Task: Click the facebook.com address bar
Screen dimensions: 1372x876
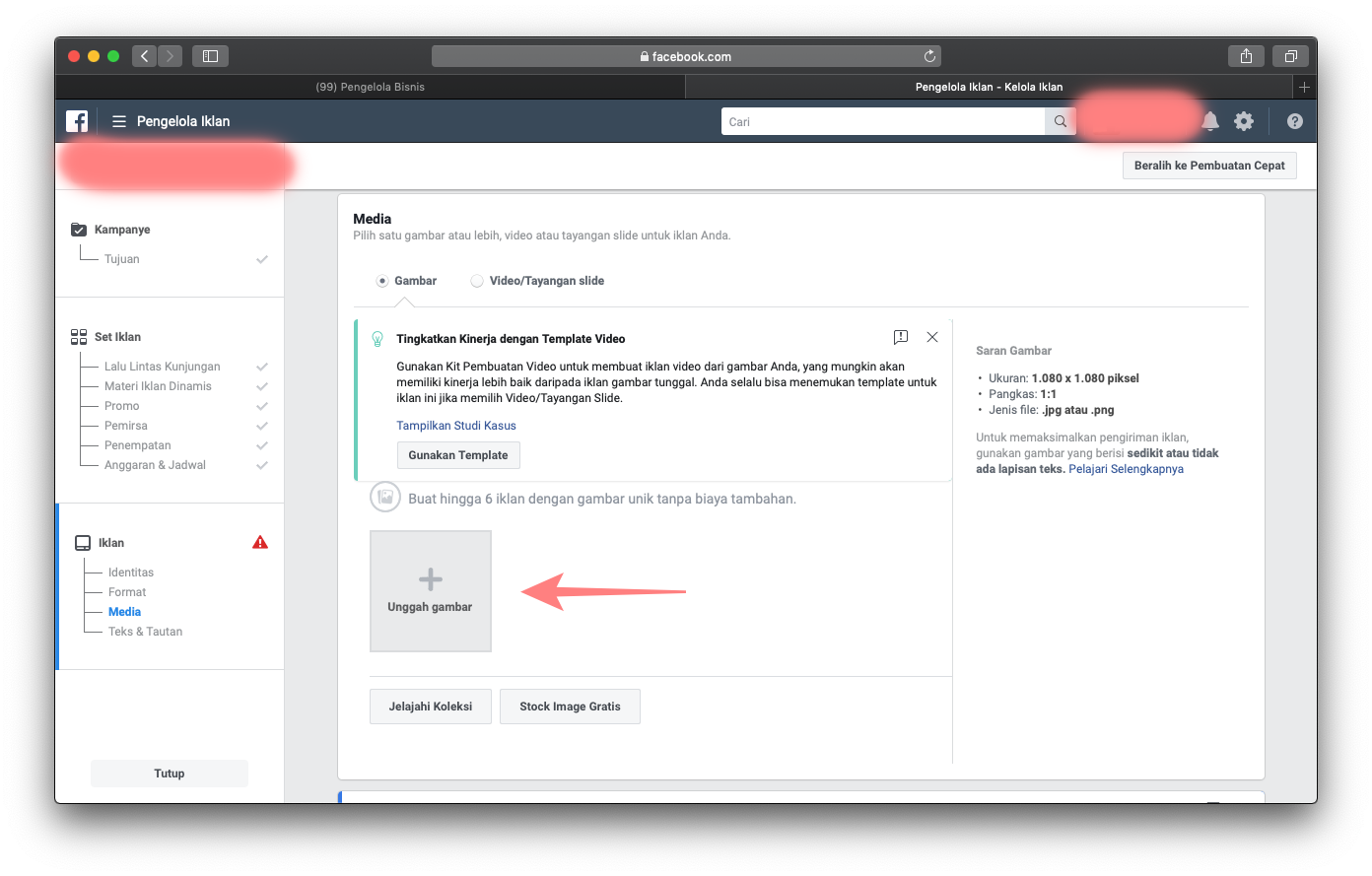Action: point(686,56)
